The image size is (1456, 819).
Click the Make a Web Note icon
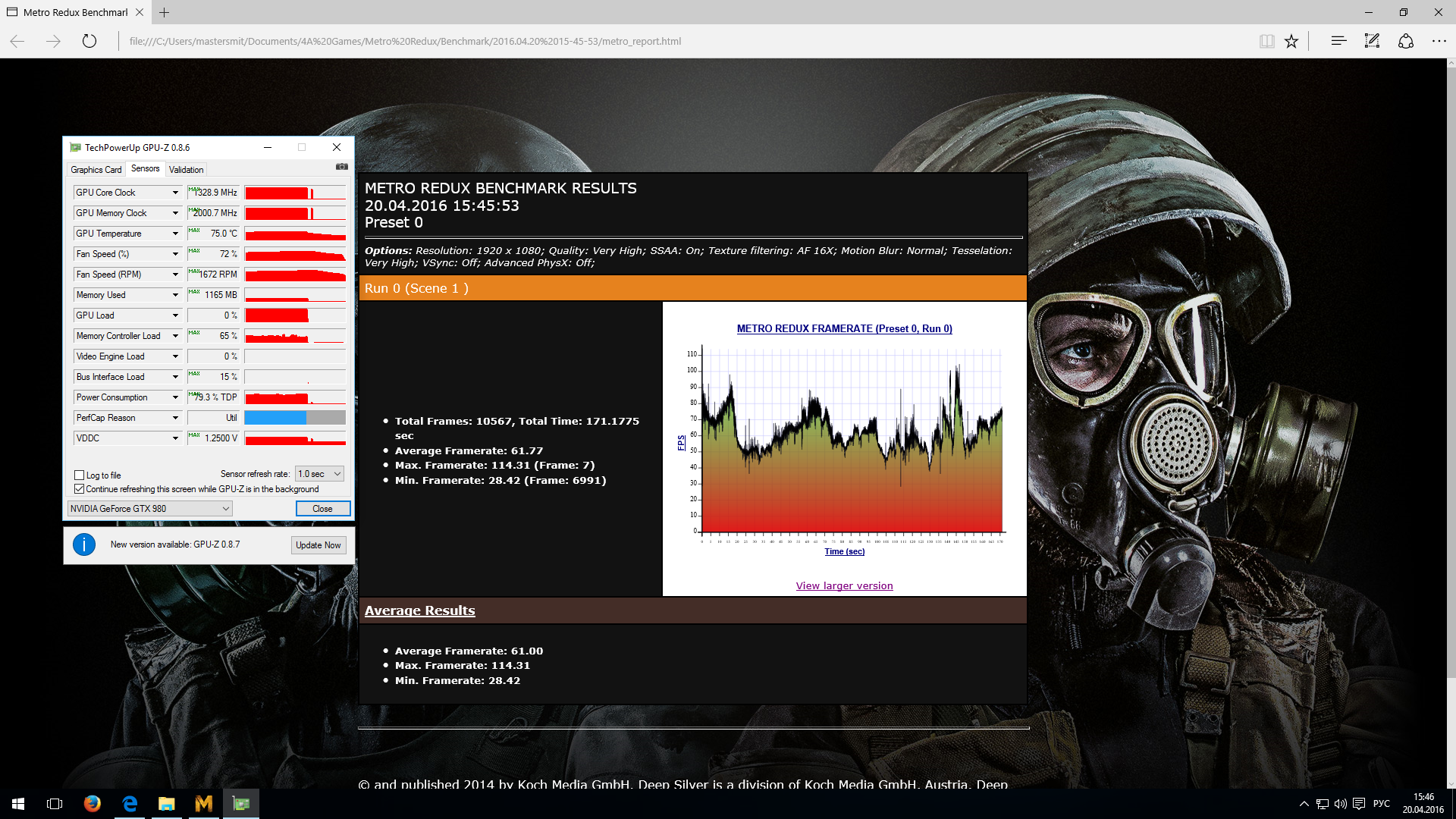(x=1372, y=41)
